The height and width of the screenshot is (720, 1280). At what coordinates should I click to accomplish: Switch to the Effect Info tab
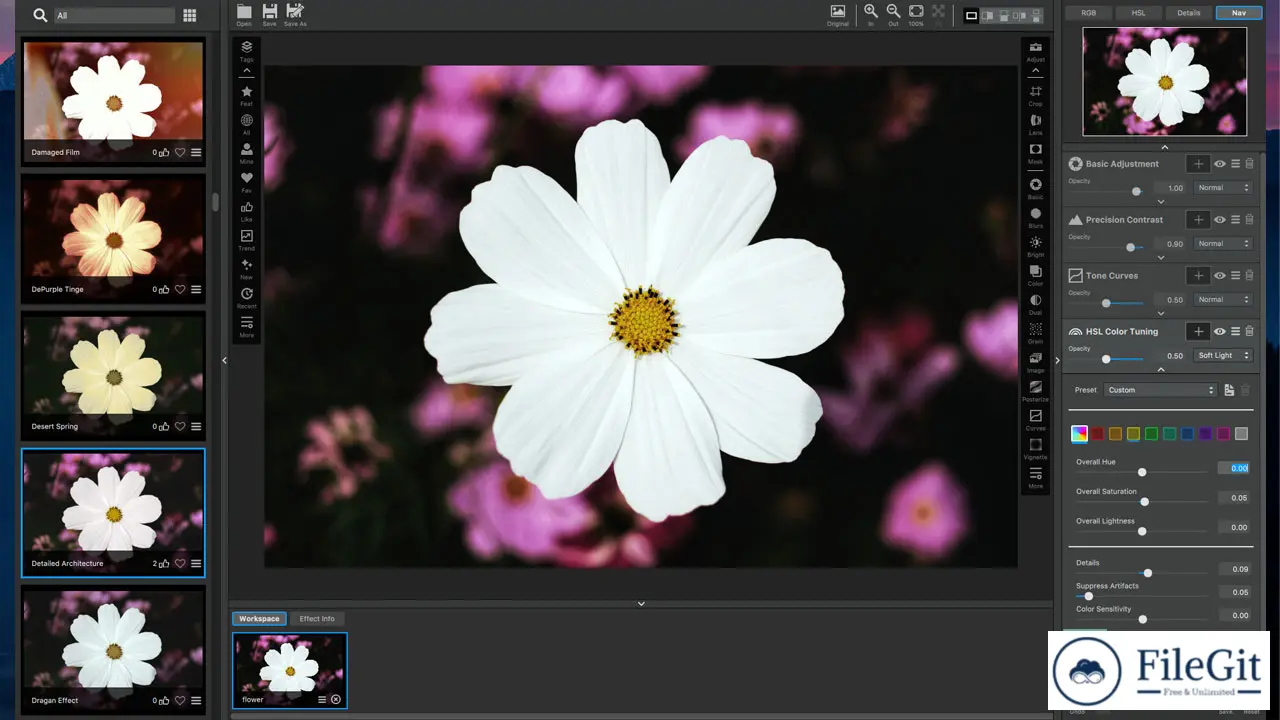(317, 619)
